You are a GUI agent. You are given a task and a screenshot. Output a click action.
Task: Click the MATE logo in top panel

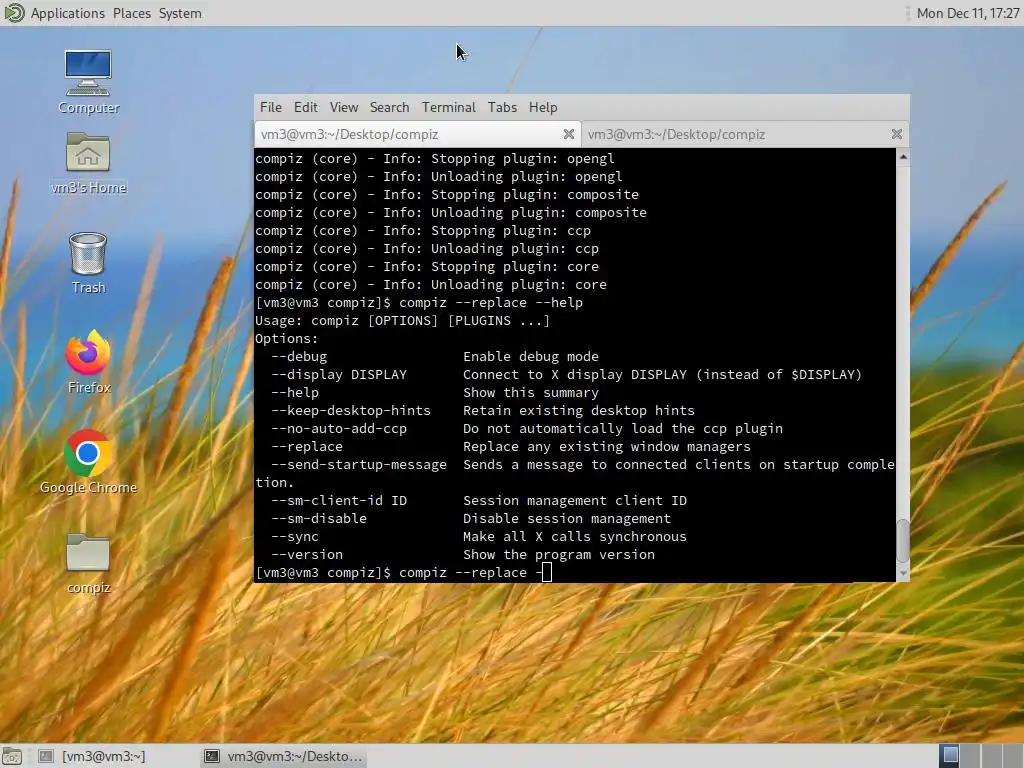click(x=14, y=13)
